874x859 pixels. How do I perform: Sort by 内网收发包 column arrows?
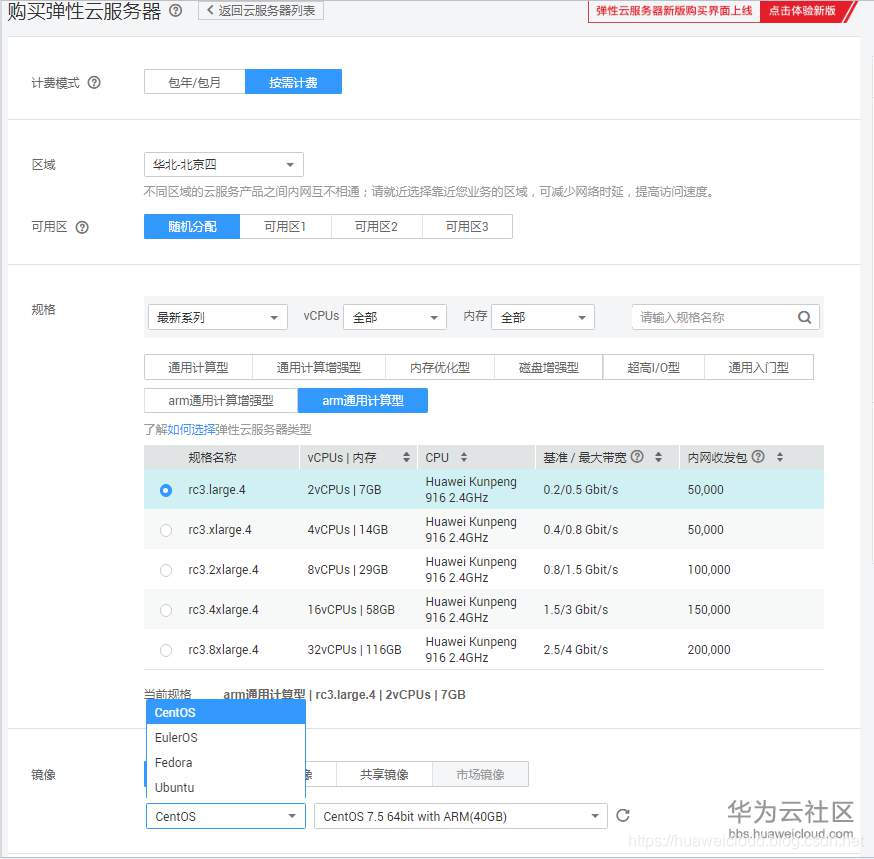click(x=780, y=457)
